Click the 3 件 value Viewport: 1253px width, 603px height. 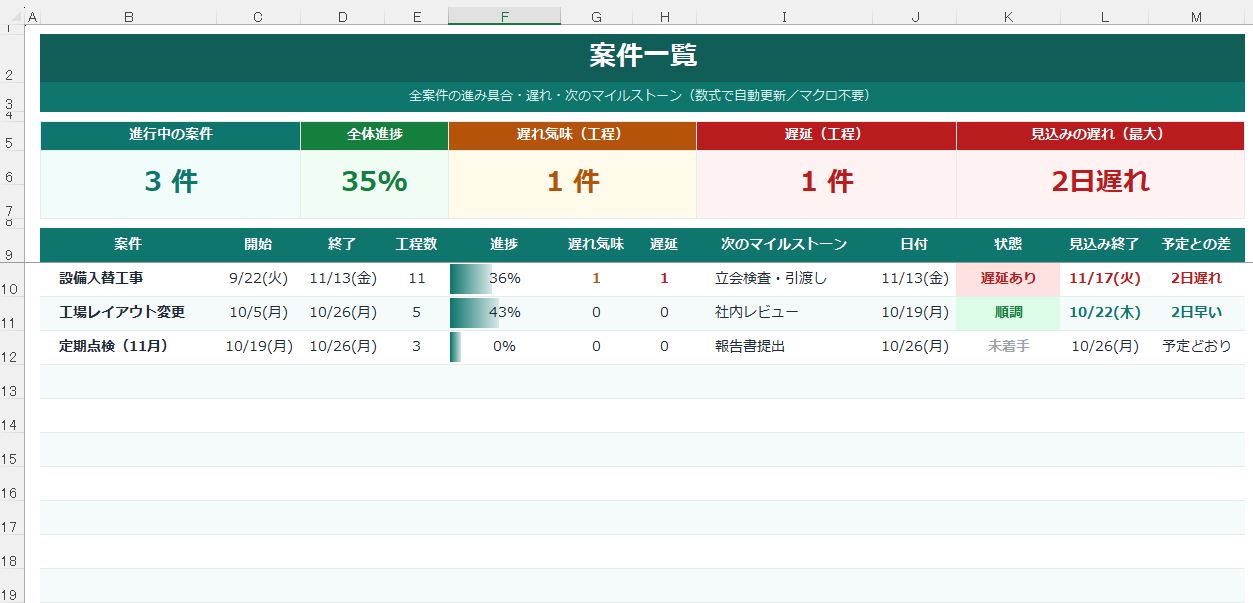(x=170, y=182)
